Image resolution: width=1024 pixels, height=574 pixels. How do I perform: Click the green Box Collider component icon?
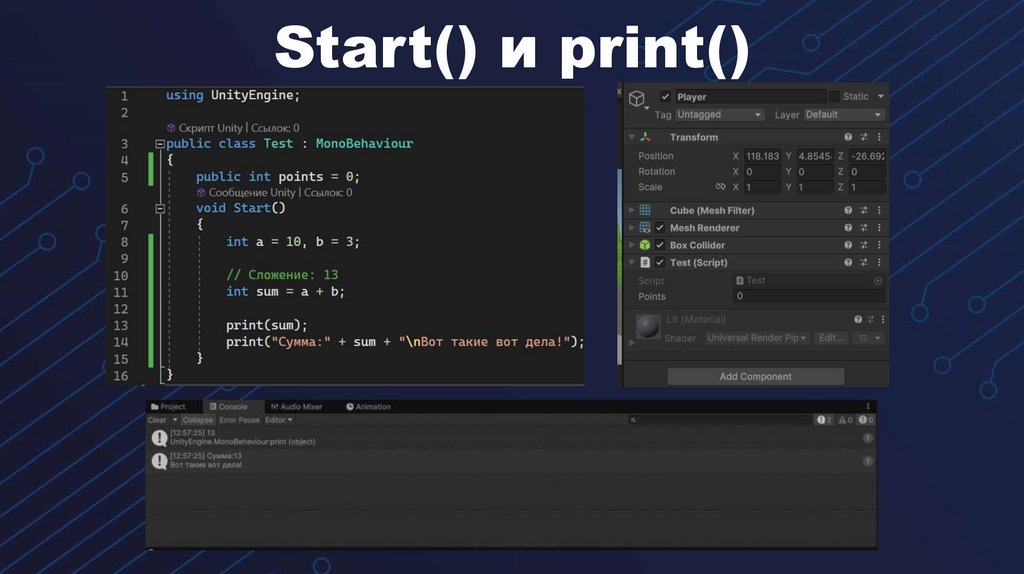coord(645,245)
